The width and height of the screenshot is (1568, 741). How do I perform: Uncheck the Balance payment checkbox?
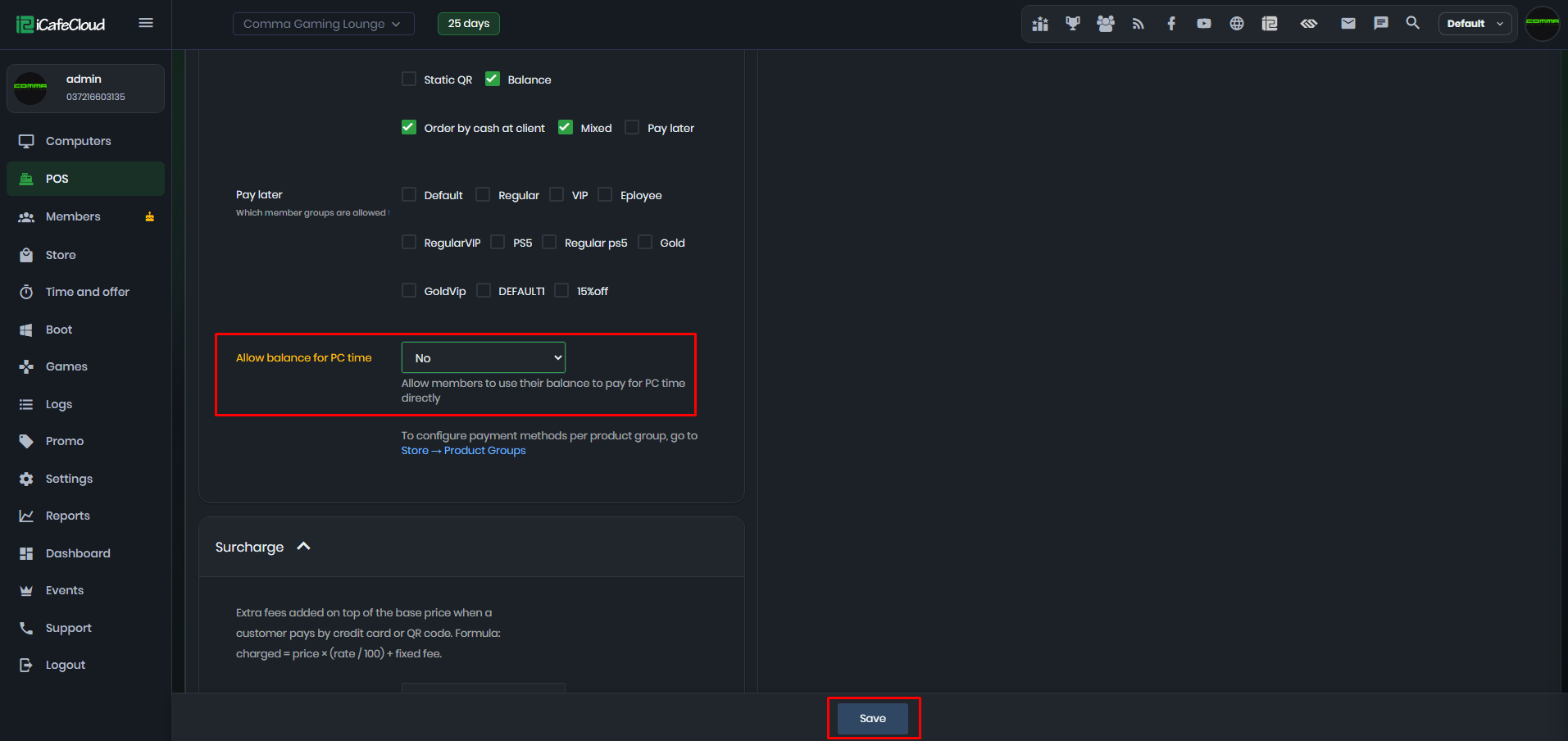coord(493,79)
